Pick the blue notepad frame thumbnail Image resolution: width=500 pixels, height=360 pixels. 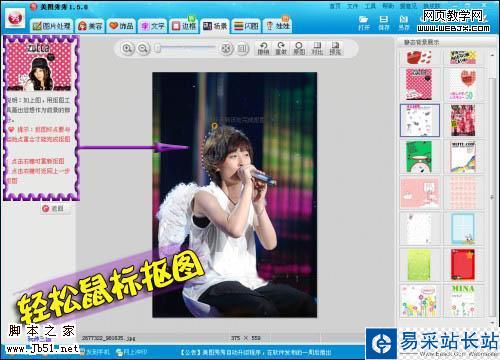tap(463, 229)
